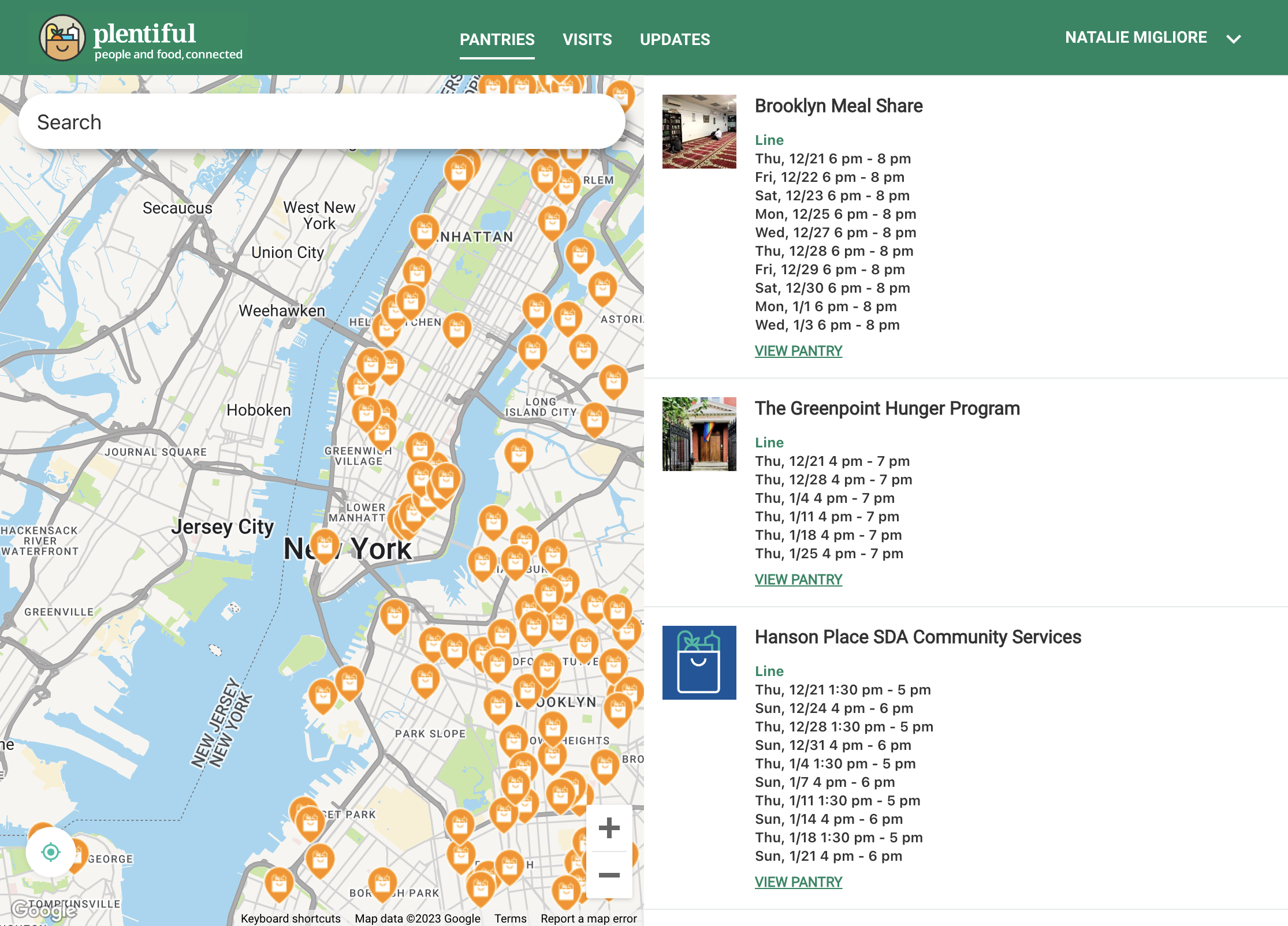Switch to the Visits tab
Viewport: 1288px width, 926px height.
pyautogui.click(x=587, y=39)
